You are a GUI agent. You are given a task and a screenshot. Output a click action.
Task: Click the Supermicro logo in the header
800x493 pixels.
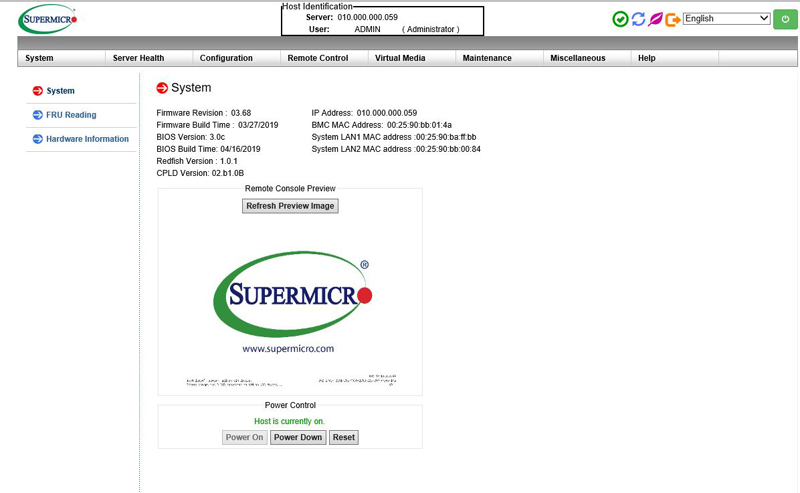coord(47,19)
